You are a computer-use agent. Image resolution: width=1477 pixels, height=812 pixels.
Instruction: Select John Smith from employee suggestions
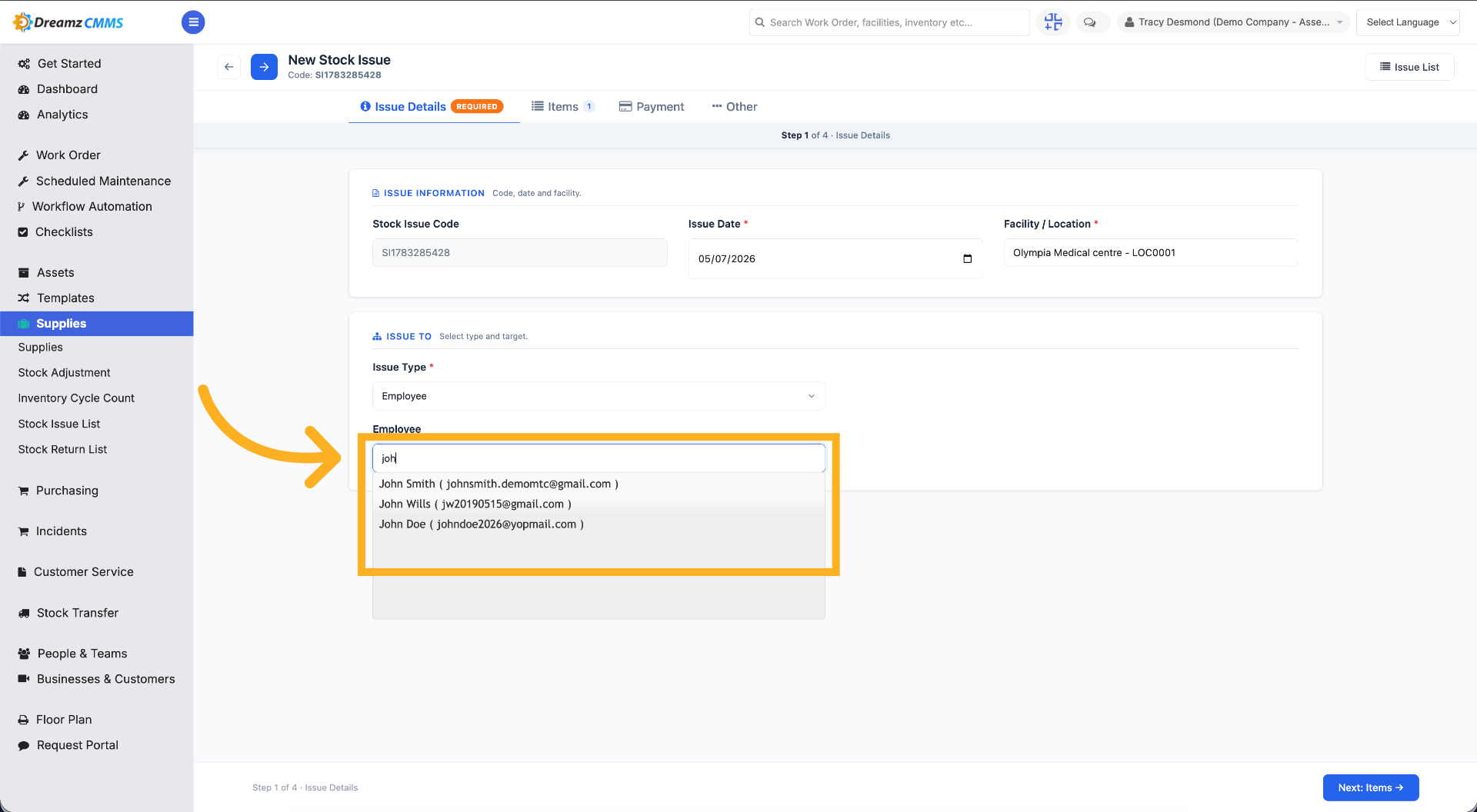click(598, 484)
